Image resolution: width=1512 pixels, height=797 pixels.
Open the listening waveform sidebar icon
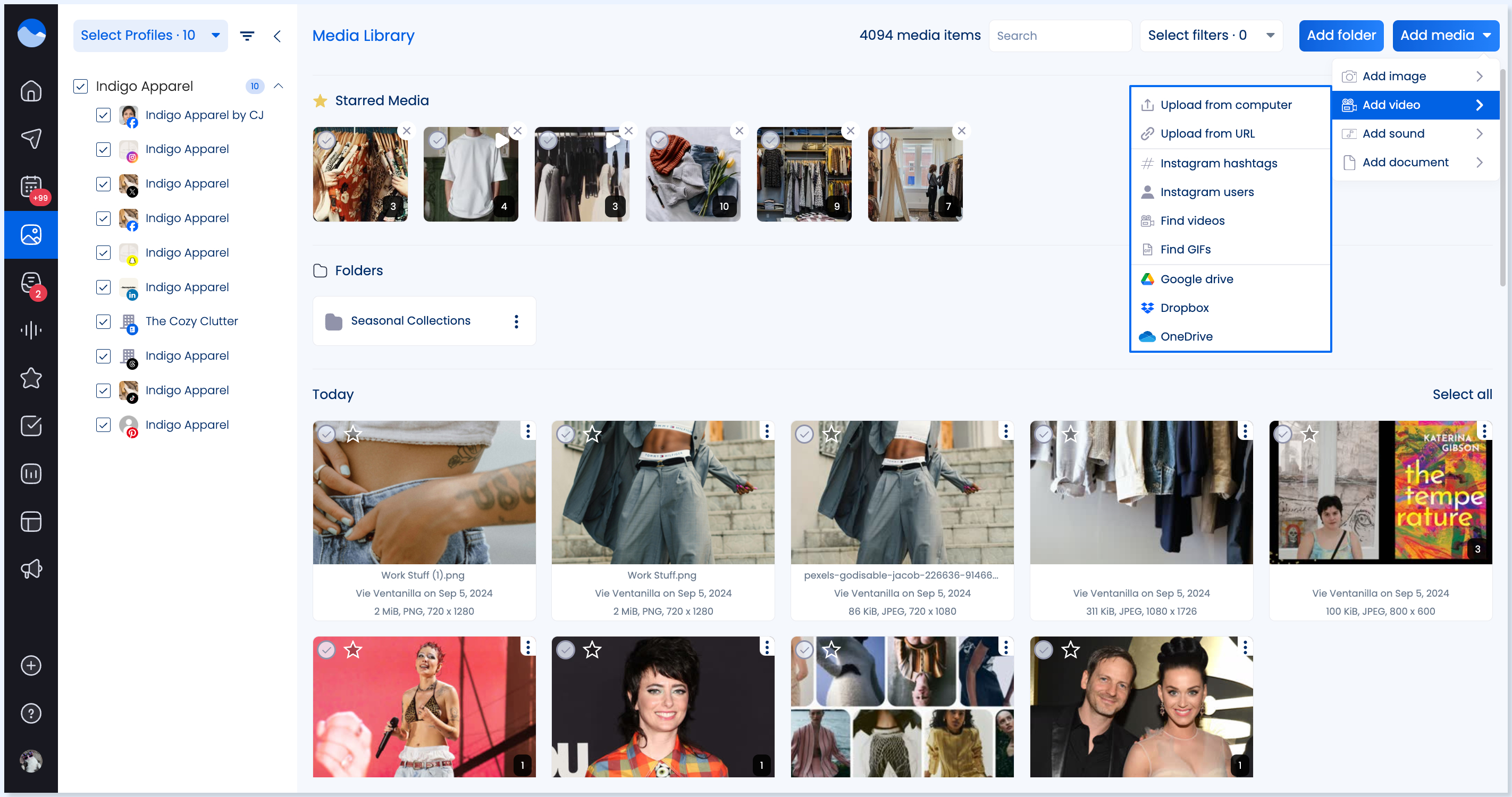31,330
